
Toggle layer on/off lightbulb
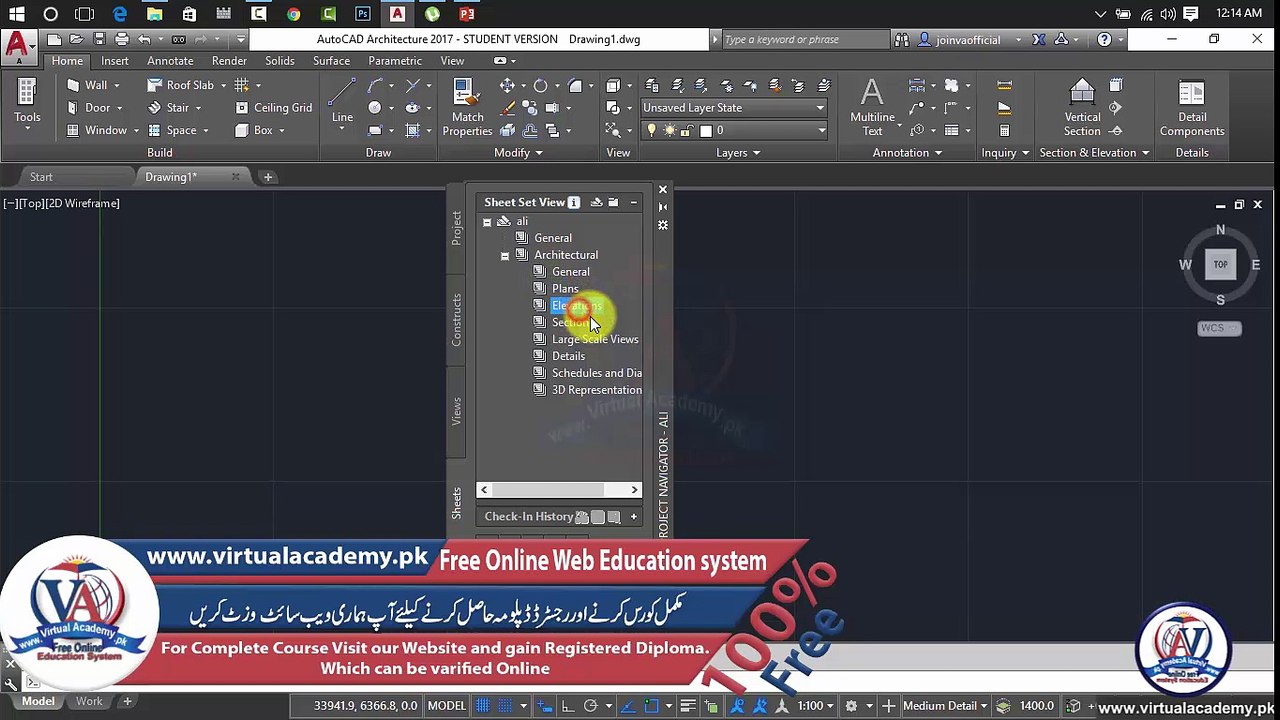point(653,130)
